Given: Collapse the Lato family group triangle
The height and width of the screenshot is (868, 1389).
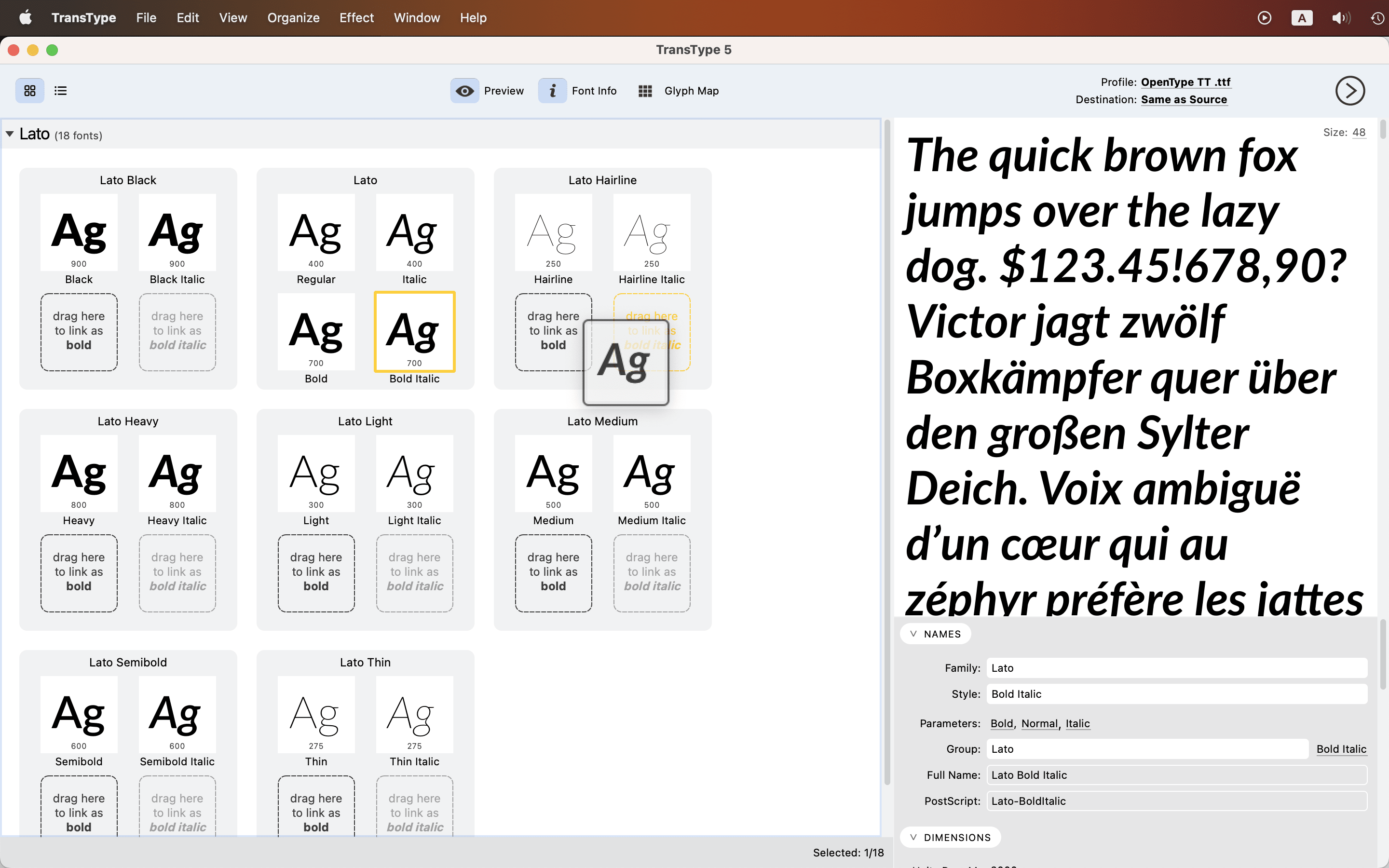Looking at the screenshot, I should click(10, 135).
